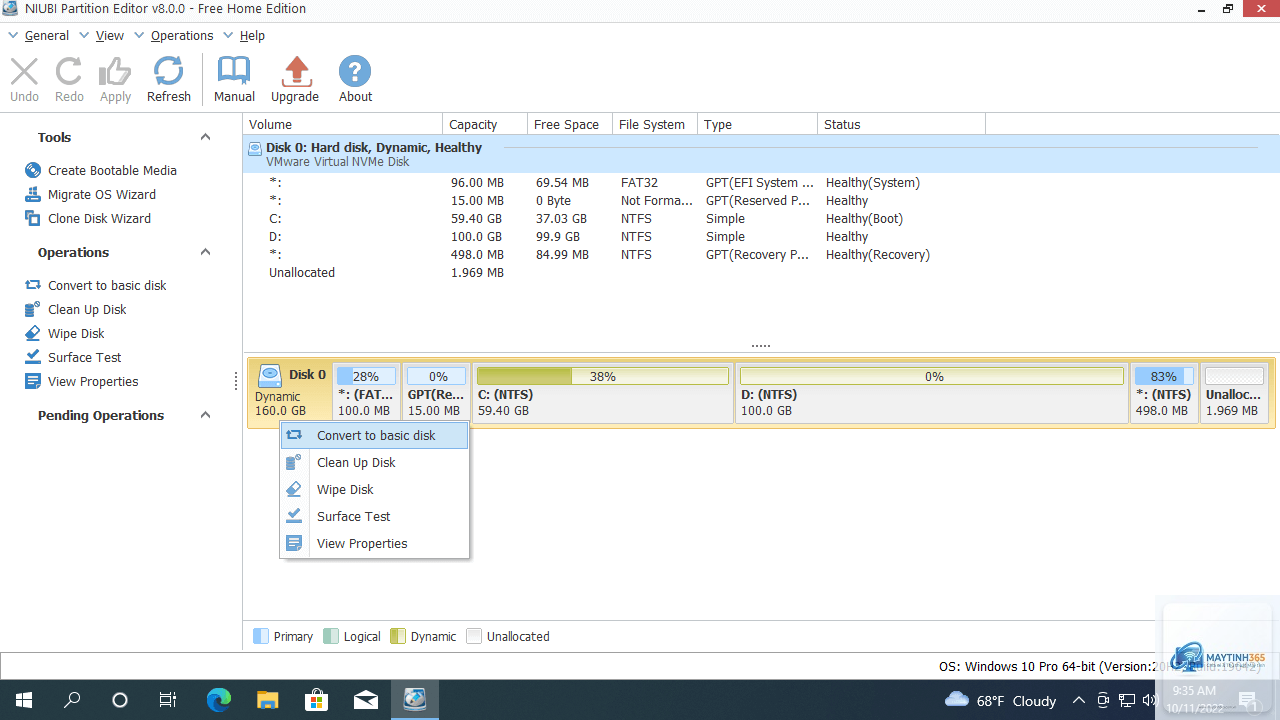
Task: Click Clone Disk Wizard icon
Action: [33, 218]
